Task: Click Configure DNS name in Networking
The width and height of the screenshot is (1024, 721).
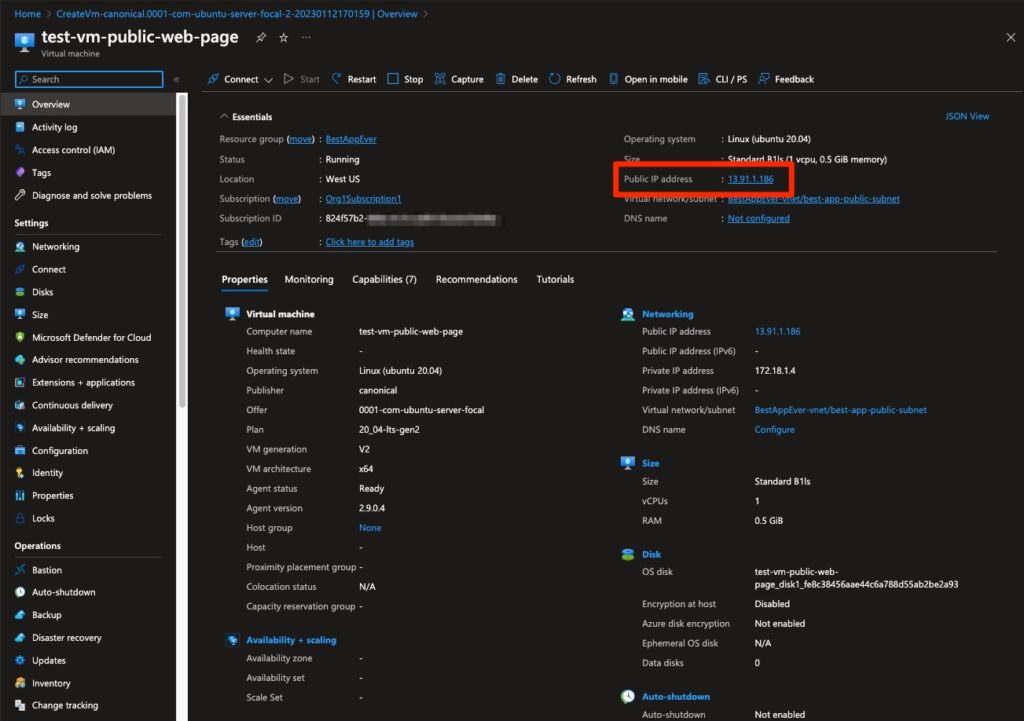Action: [x=775, y=430]
